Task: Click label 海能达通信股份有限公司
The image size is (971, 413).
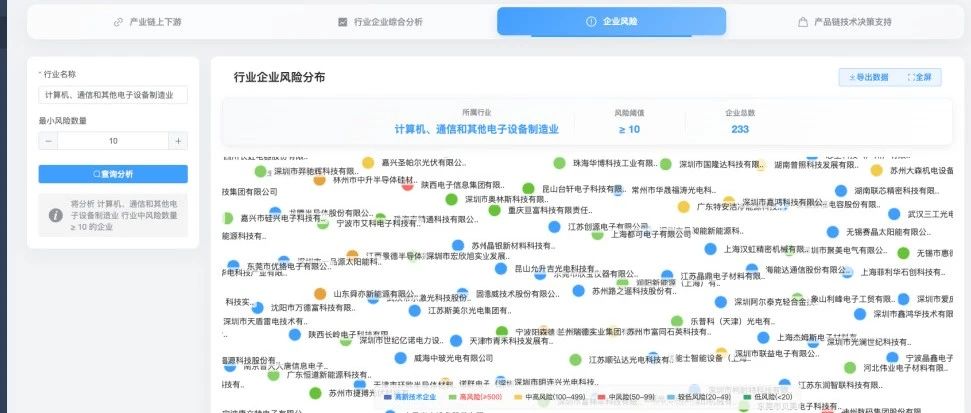Action: coord(809,271)
